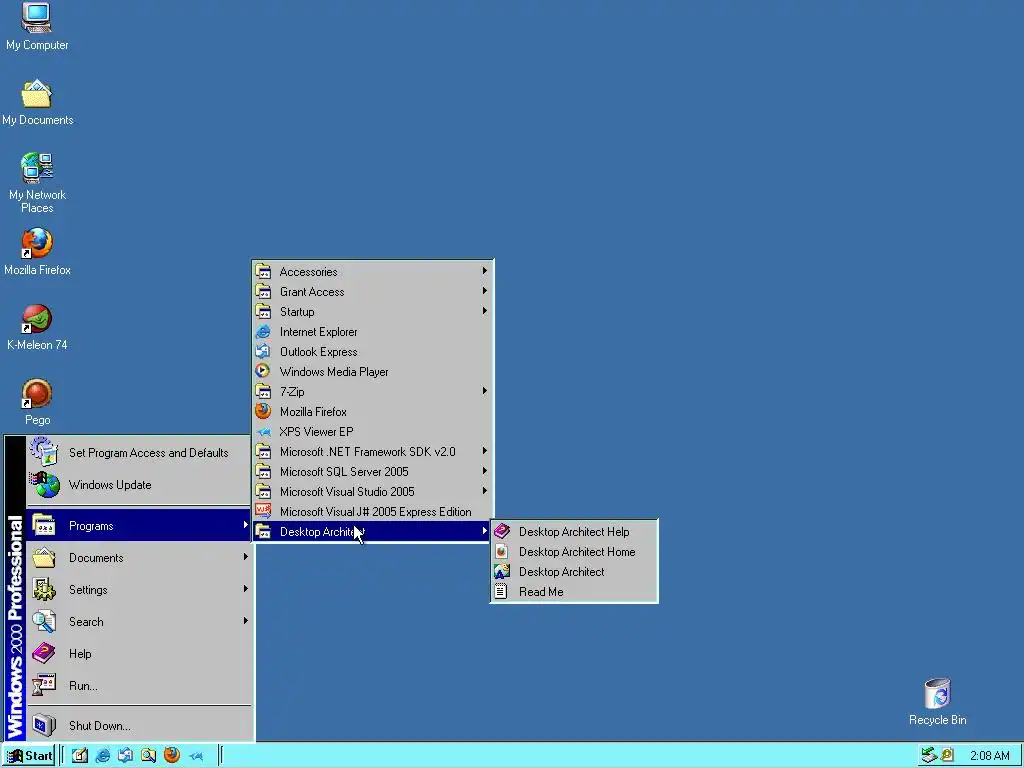Open Set Program Access and Defaults

pyautogui.click(x=138, y=453)
